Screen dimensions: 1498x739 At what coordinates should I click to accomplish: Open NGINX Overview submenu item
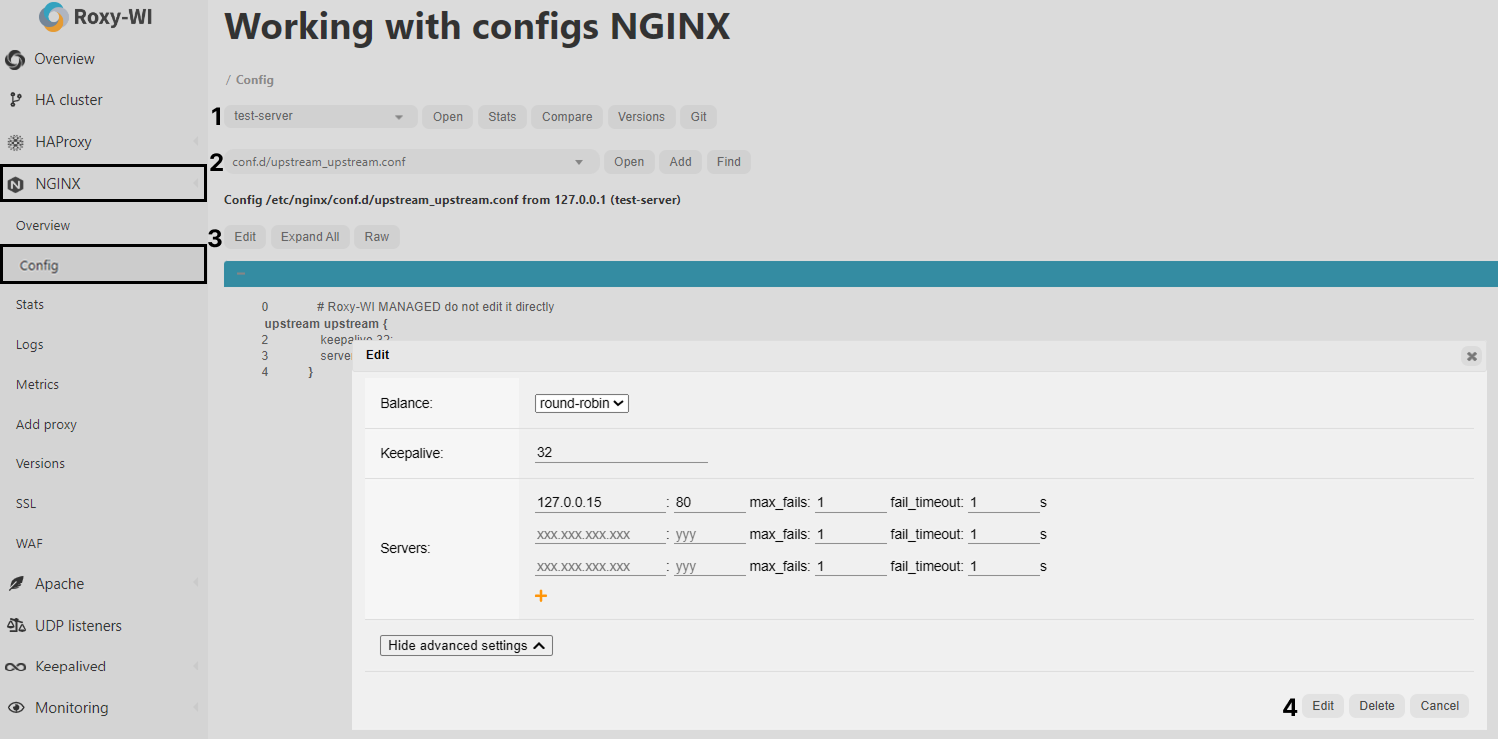tap(43, 226)
